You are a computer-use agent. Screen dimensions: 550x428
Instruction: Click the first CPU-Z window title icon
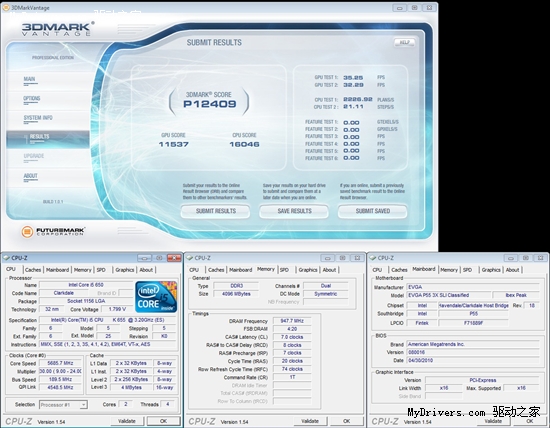tap(6, 258)
